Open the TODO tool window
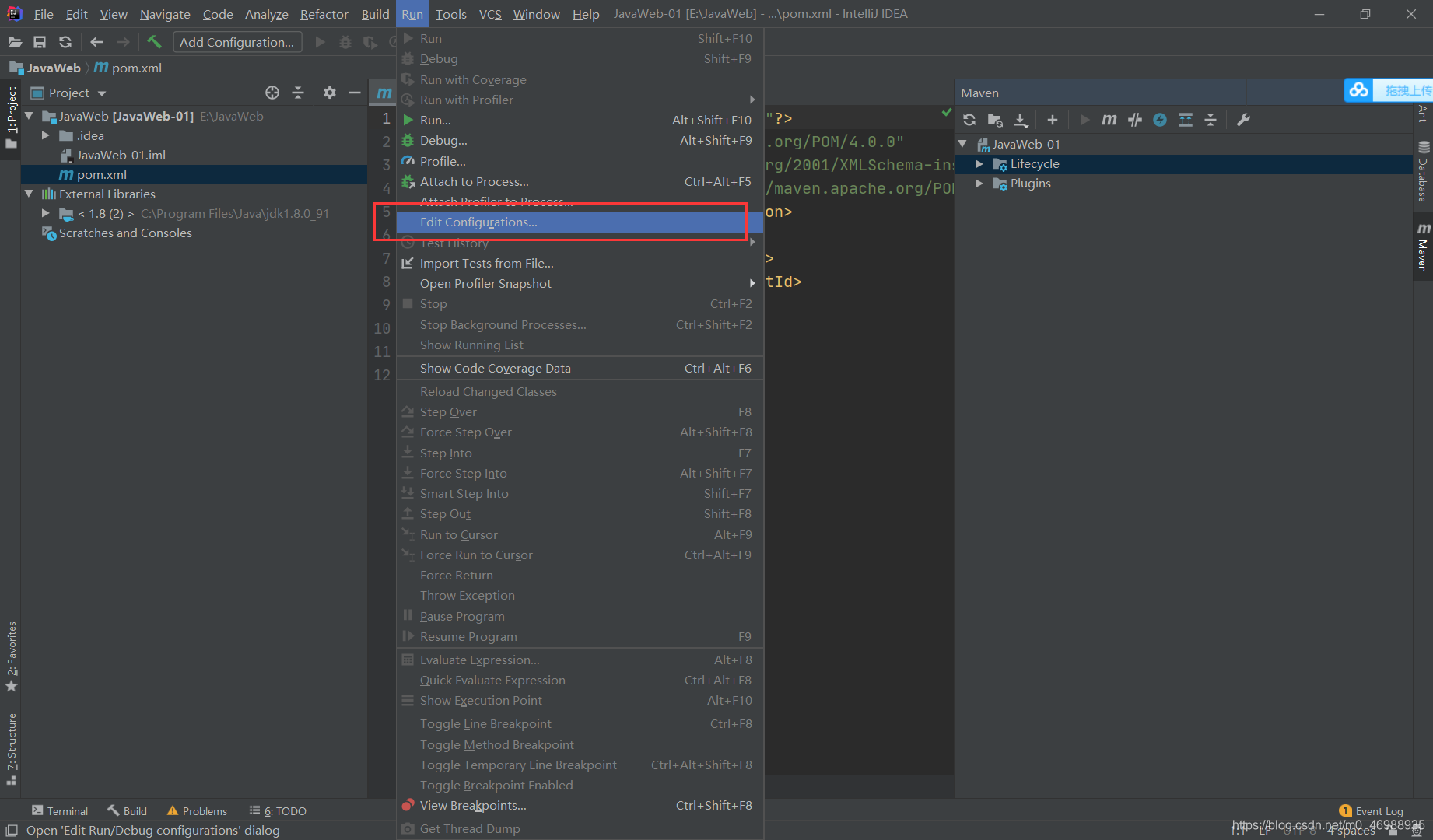The image size is (1433, 840). tap(278, 810)
